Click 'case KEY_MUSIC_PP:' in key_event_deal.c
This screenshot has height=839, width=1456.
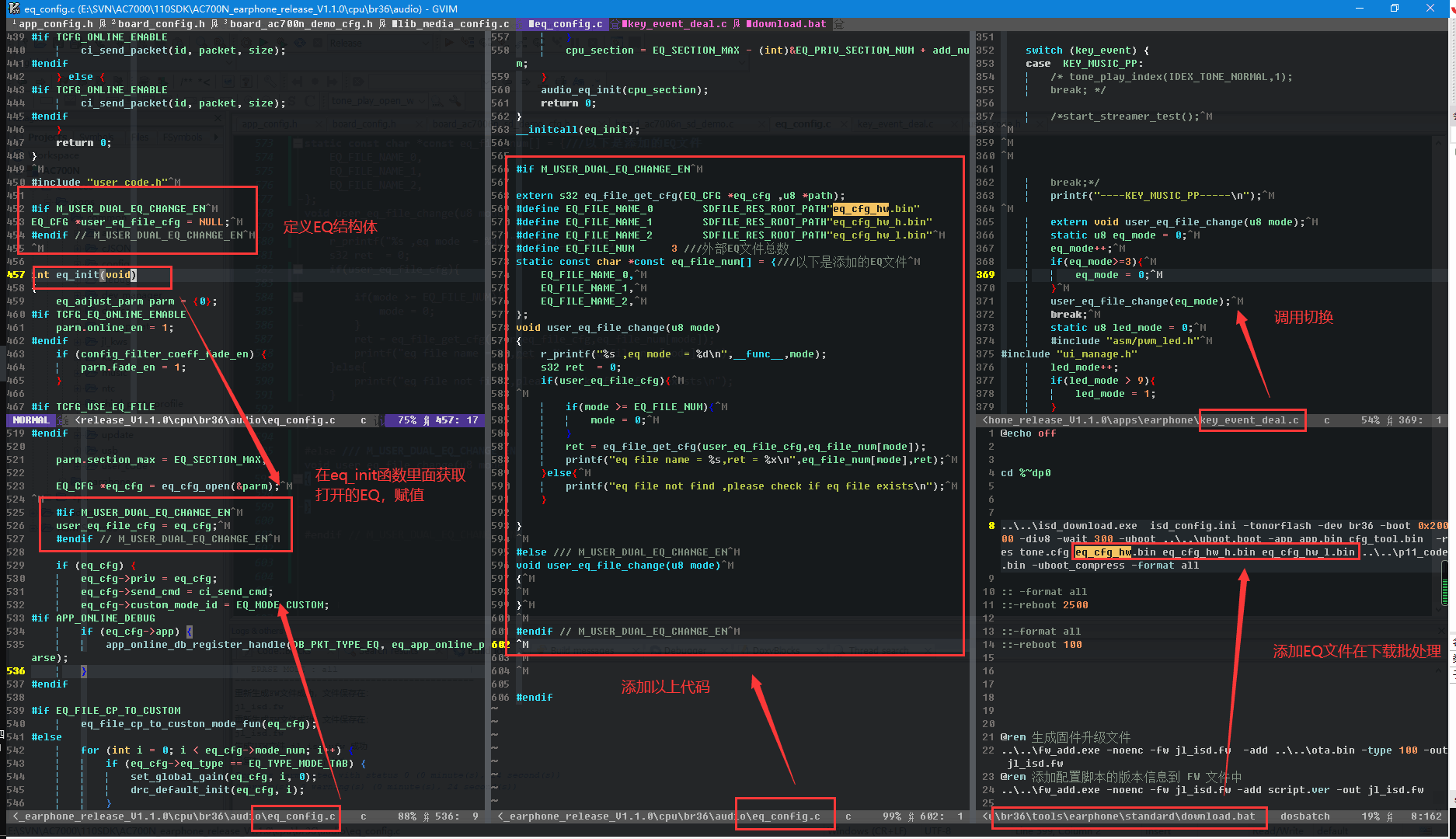[x=1085, y=64]
